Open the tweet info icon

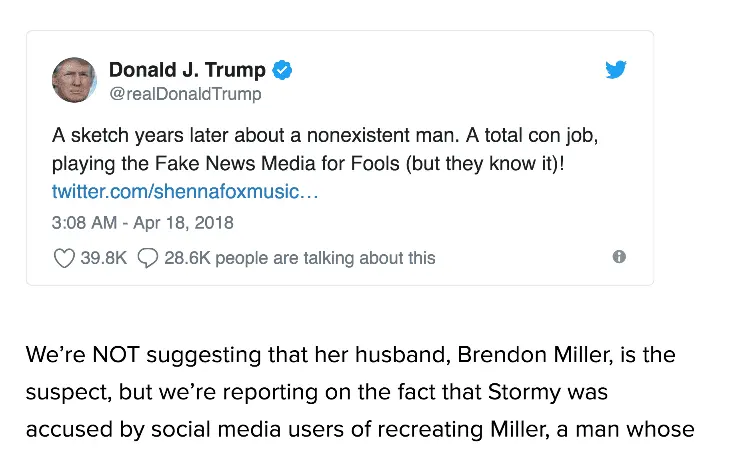[619, 257]
